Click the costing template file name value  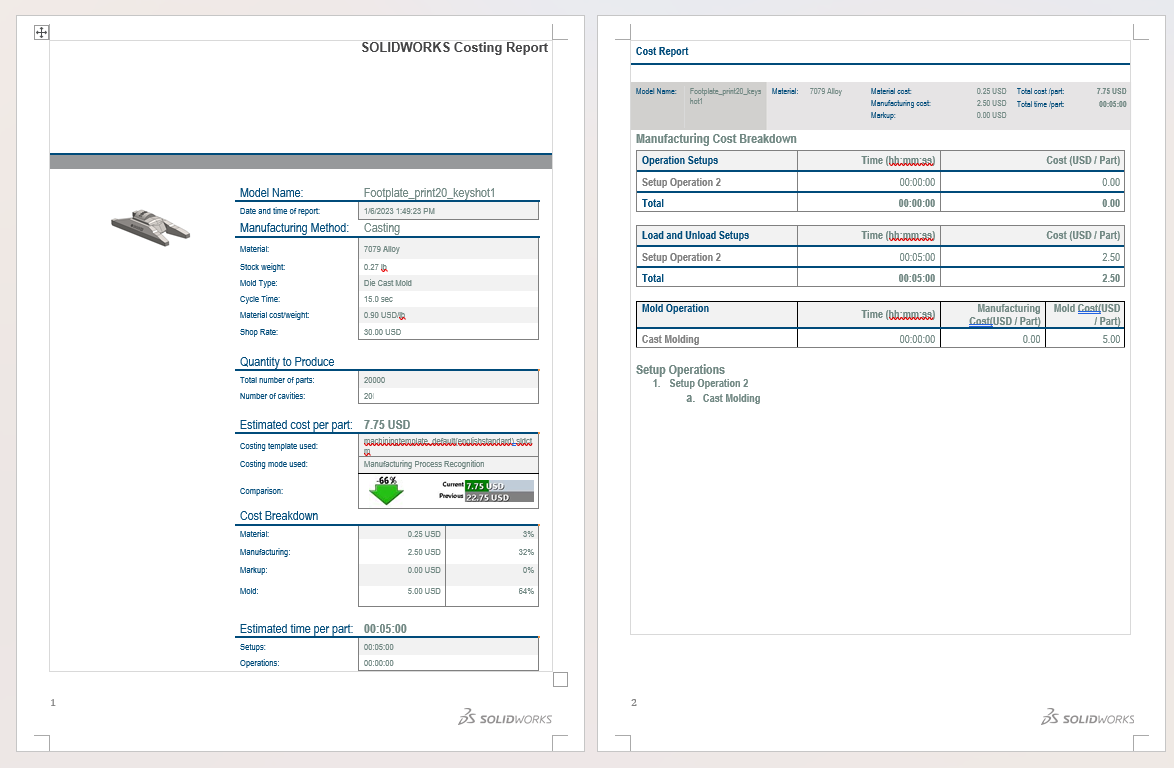448,446
